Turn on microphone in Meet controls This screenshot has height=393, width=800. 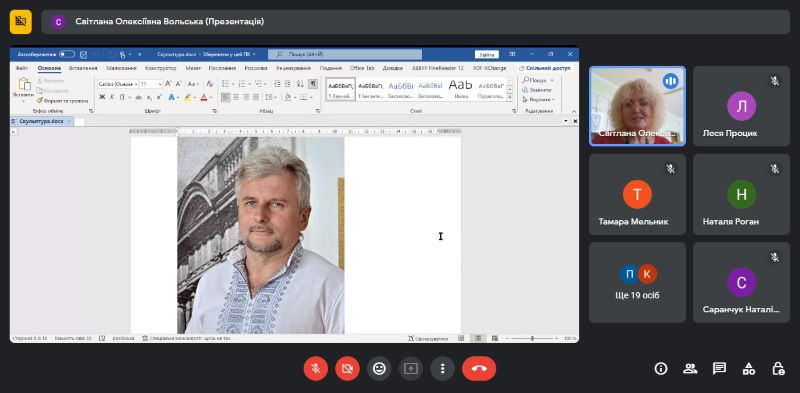click(315, 369)
